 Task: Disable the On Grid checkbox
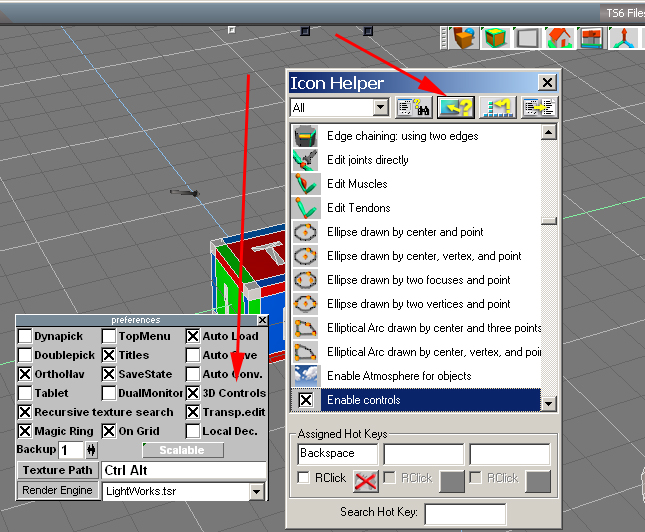tap(109, 431)
